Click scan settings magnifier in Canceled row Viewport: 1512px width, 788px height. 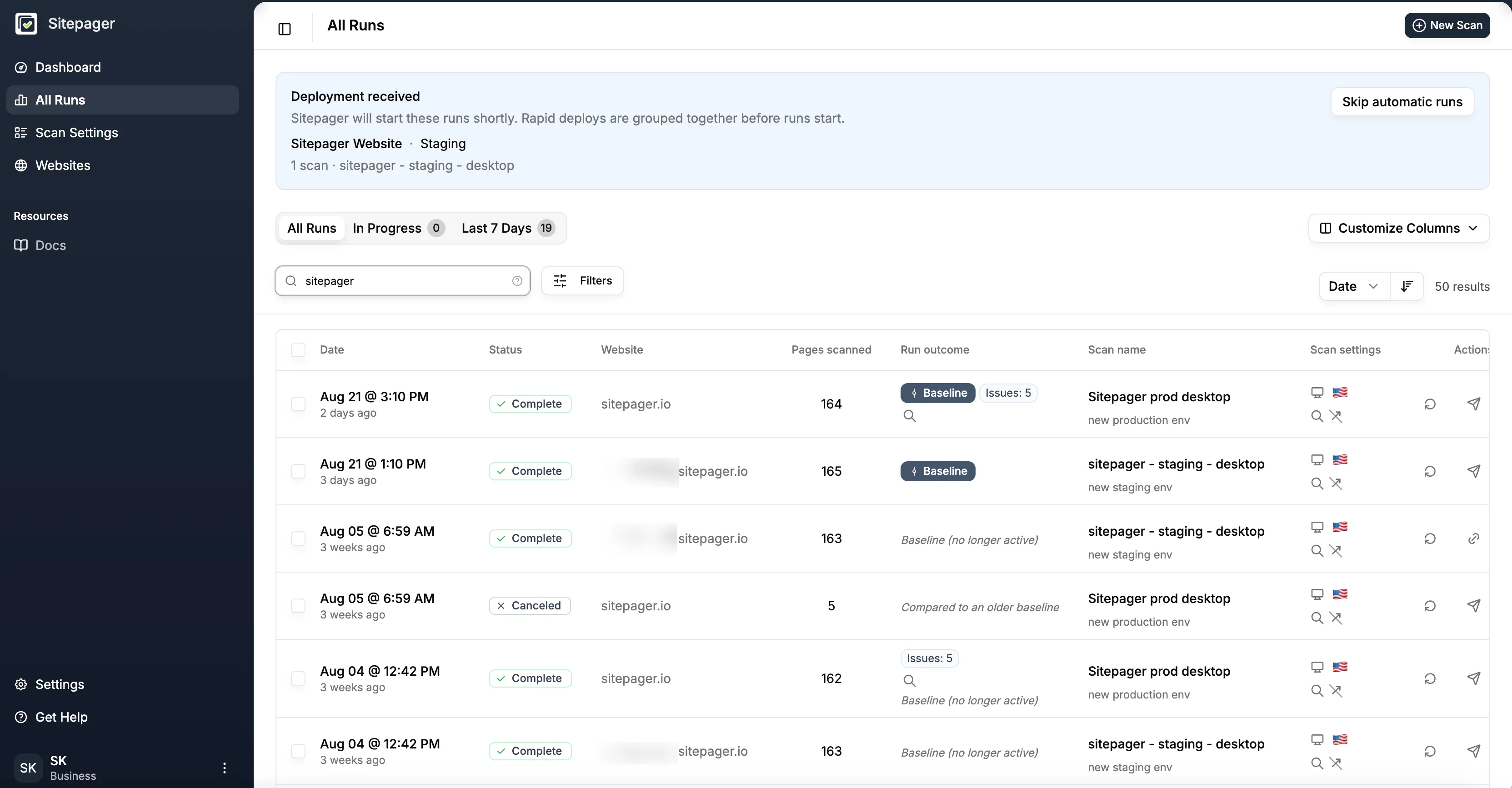pos(1317,618)
